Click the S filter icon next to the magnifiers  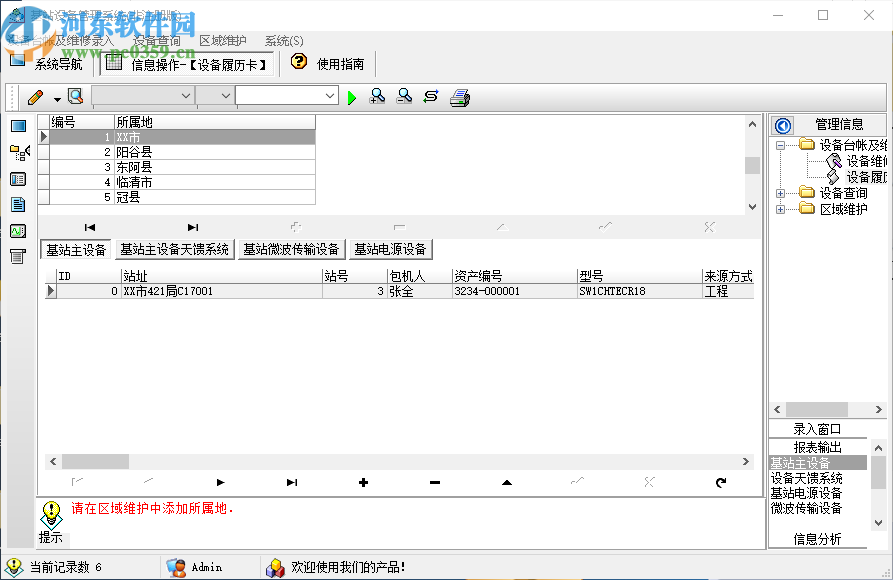(431, 97)
